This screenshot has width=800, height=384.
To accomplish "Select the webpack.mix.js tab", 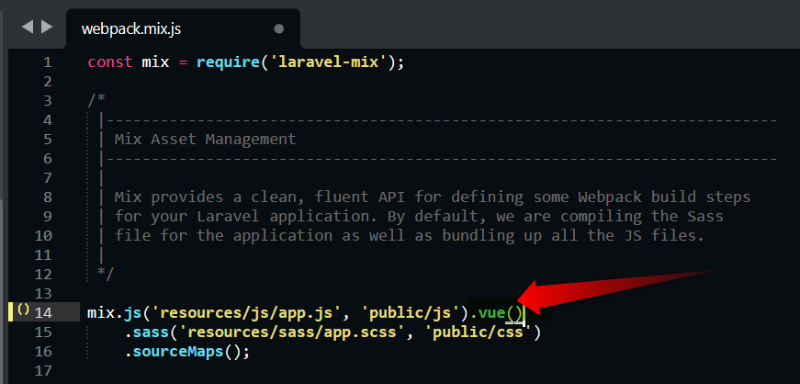I will [x=183, y=29].
